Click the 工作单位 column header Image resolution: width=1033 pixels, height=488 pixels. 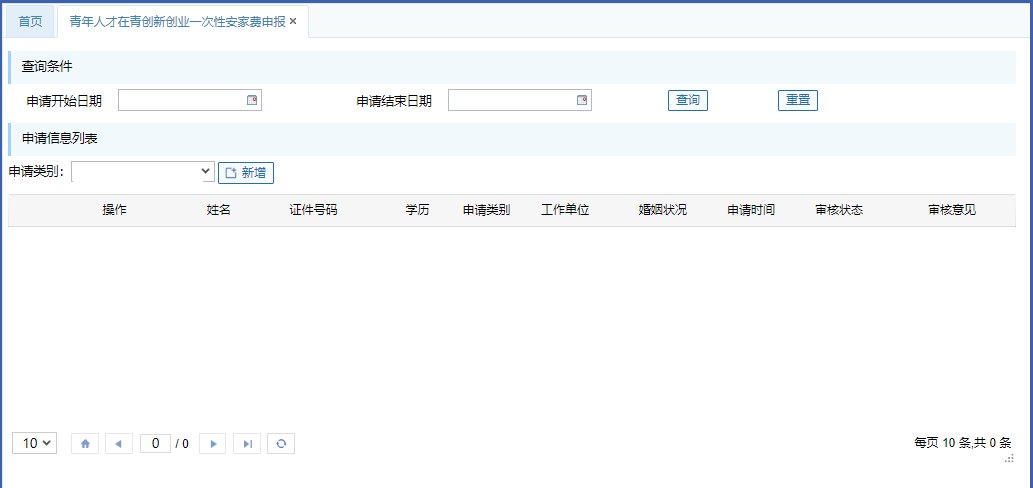(565, 210)
